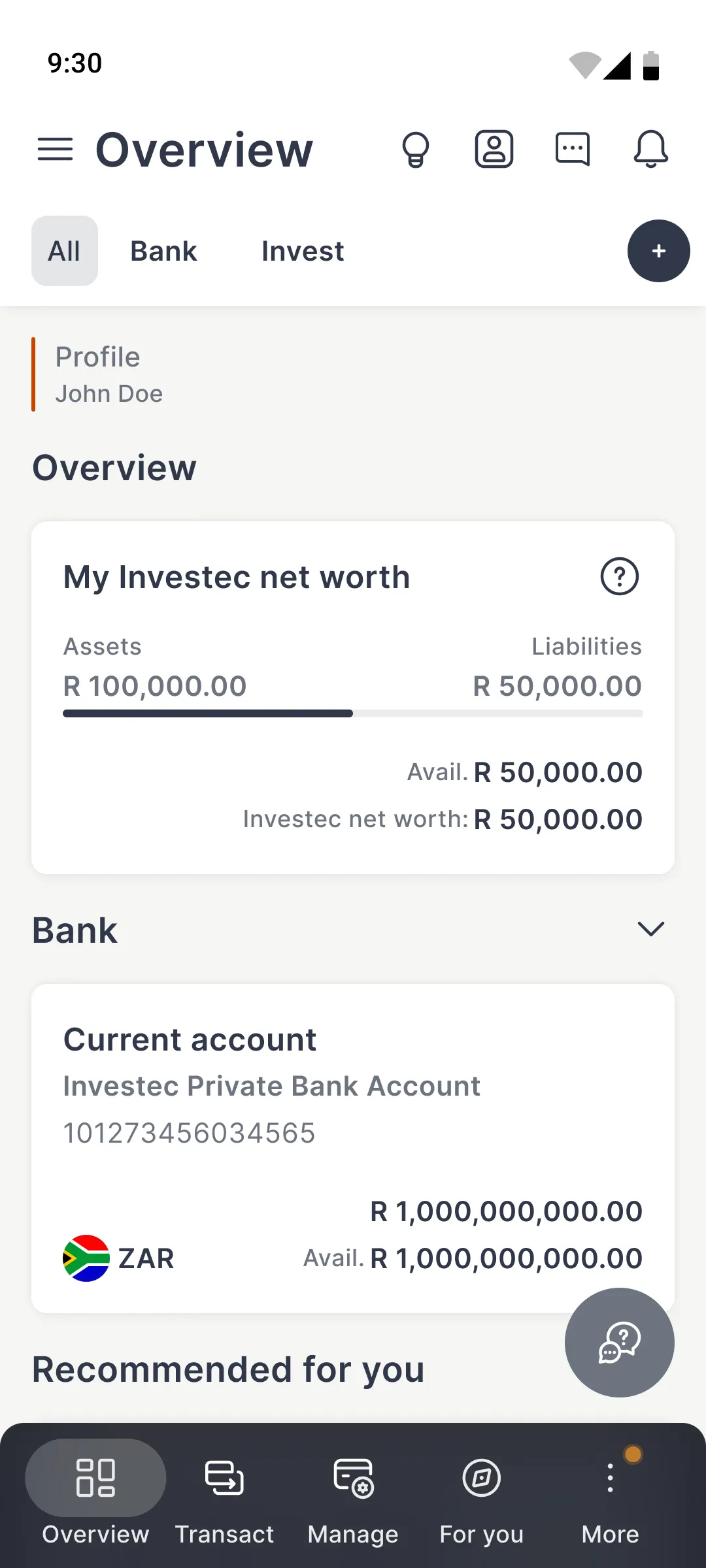Tap the lightbulb insights icon
The image size is (706, 1568).
[x=415, y=150]
